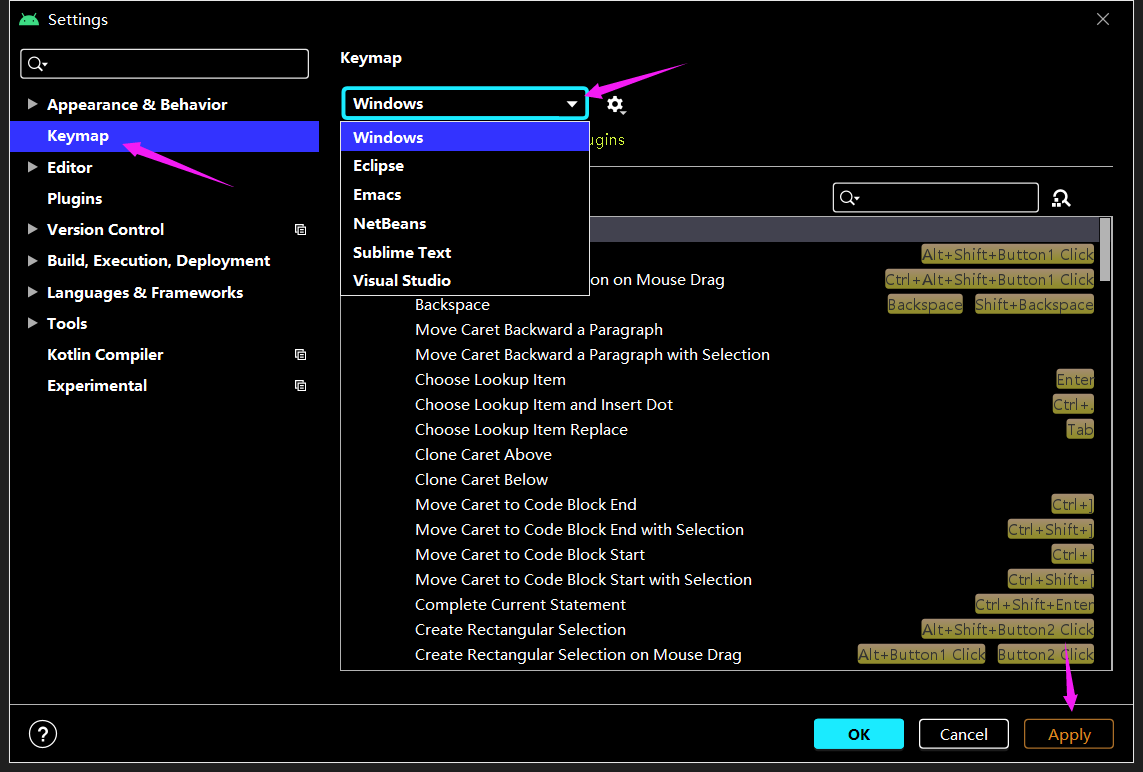Click Ctrl+Alt+Shift+Button1 Click shortcut label

coord(989,280)
